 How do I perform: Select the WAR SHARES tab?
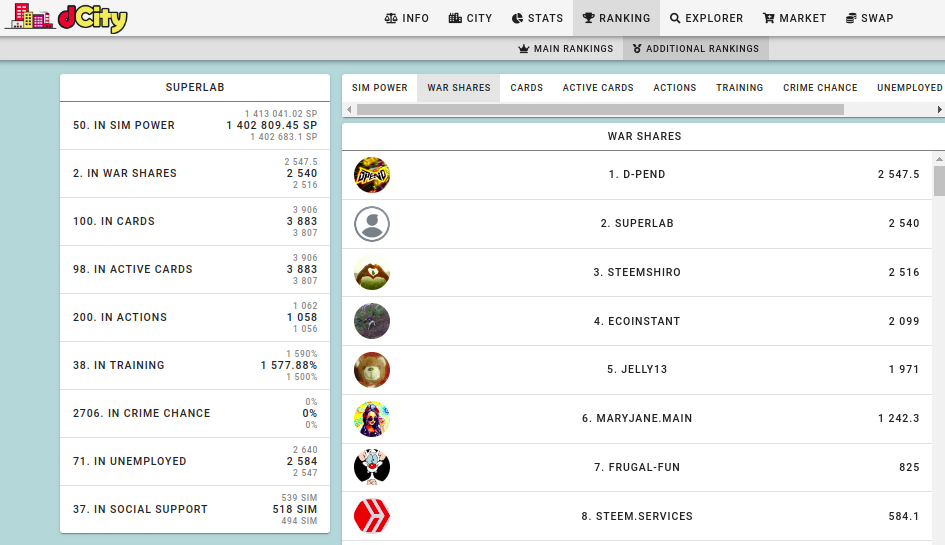tap(459, 88)
